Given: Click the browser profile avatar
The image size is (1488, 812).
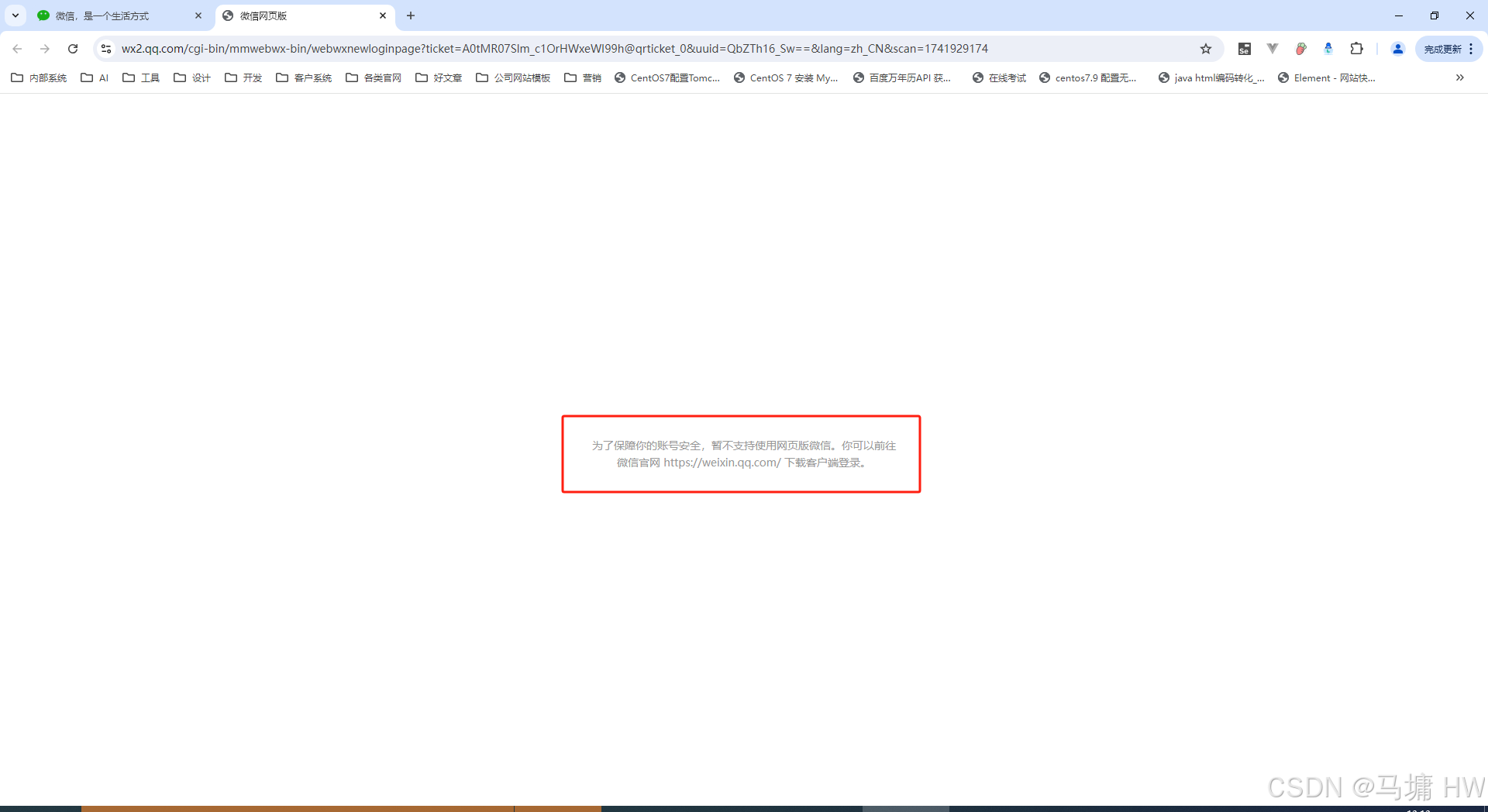Looking at the screenshot, I should (x=1398, y=48).
